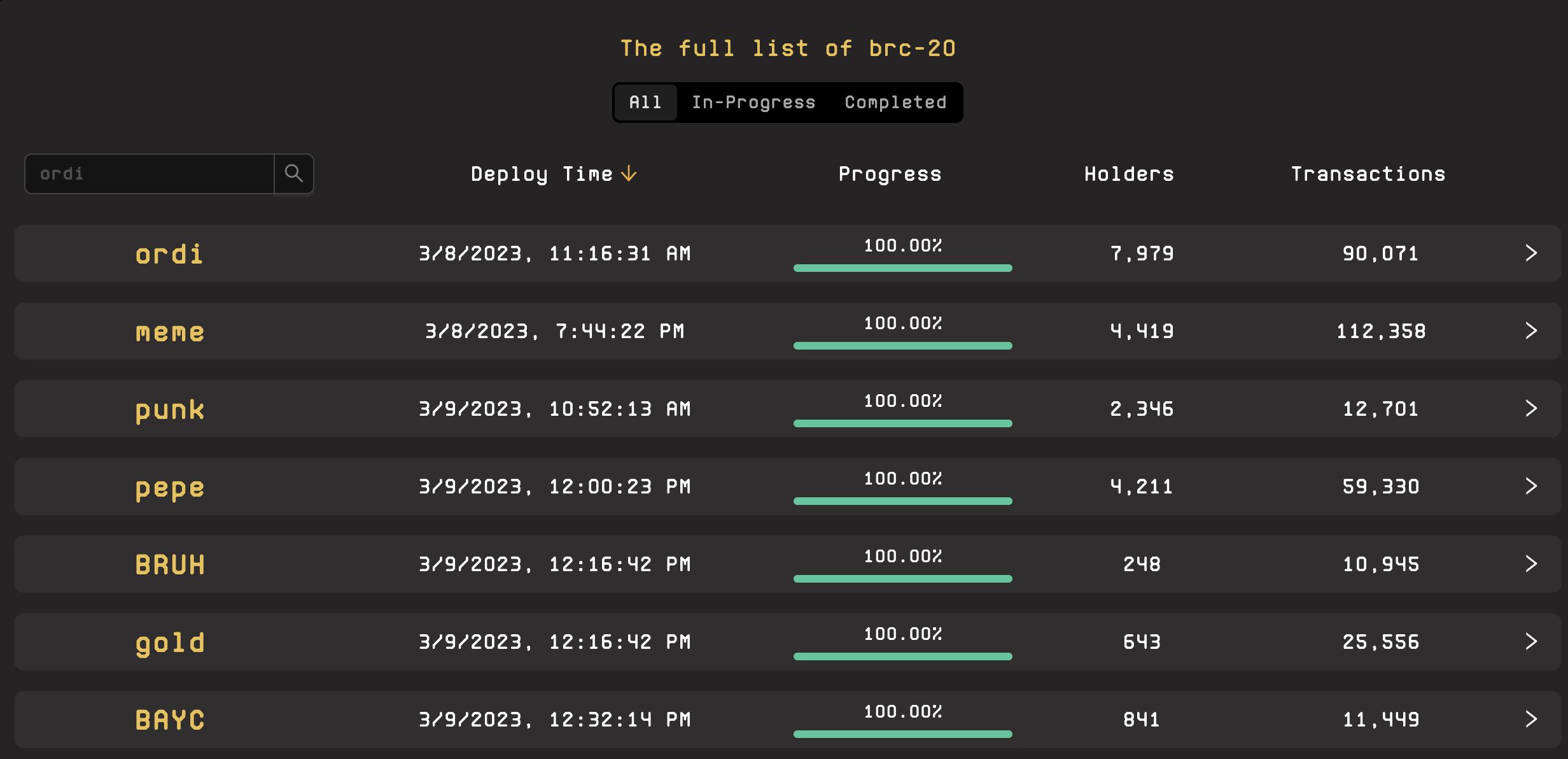Image resolution: width=1568 pixels, height=759 pixels.
Task: Open gold row chevron arrow
Action: pyautogui.click(x=1531, y=642)
